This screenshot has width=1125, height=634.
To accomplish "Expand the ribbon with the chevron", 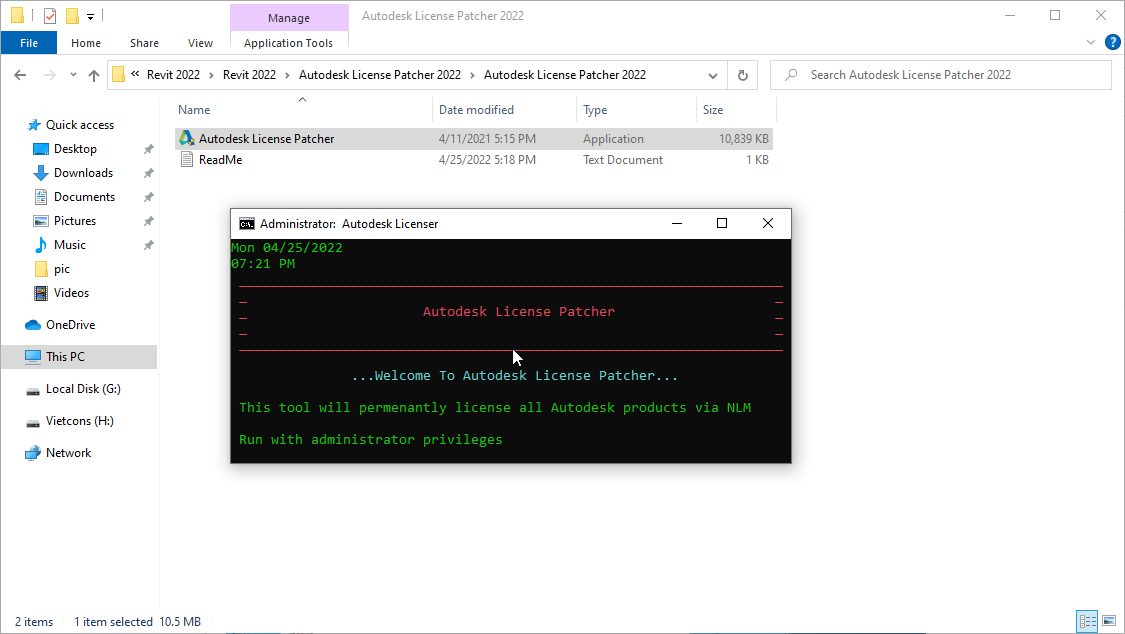I will click(1091, 42).
